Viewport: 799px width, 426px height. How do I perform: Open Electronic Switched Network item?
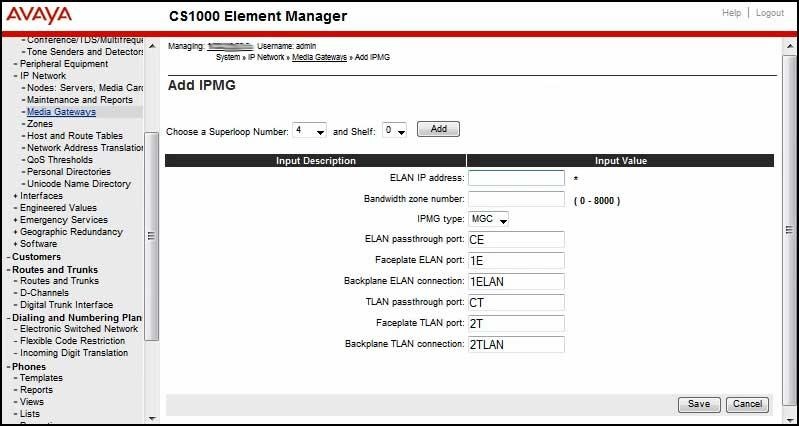pyautogui.click(x=79, y=329)
